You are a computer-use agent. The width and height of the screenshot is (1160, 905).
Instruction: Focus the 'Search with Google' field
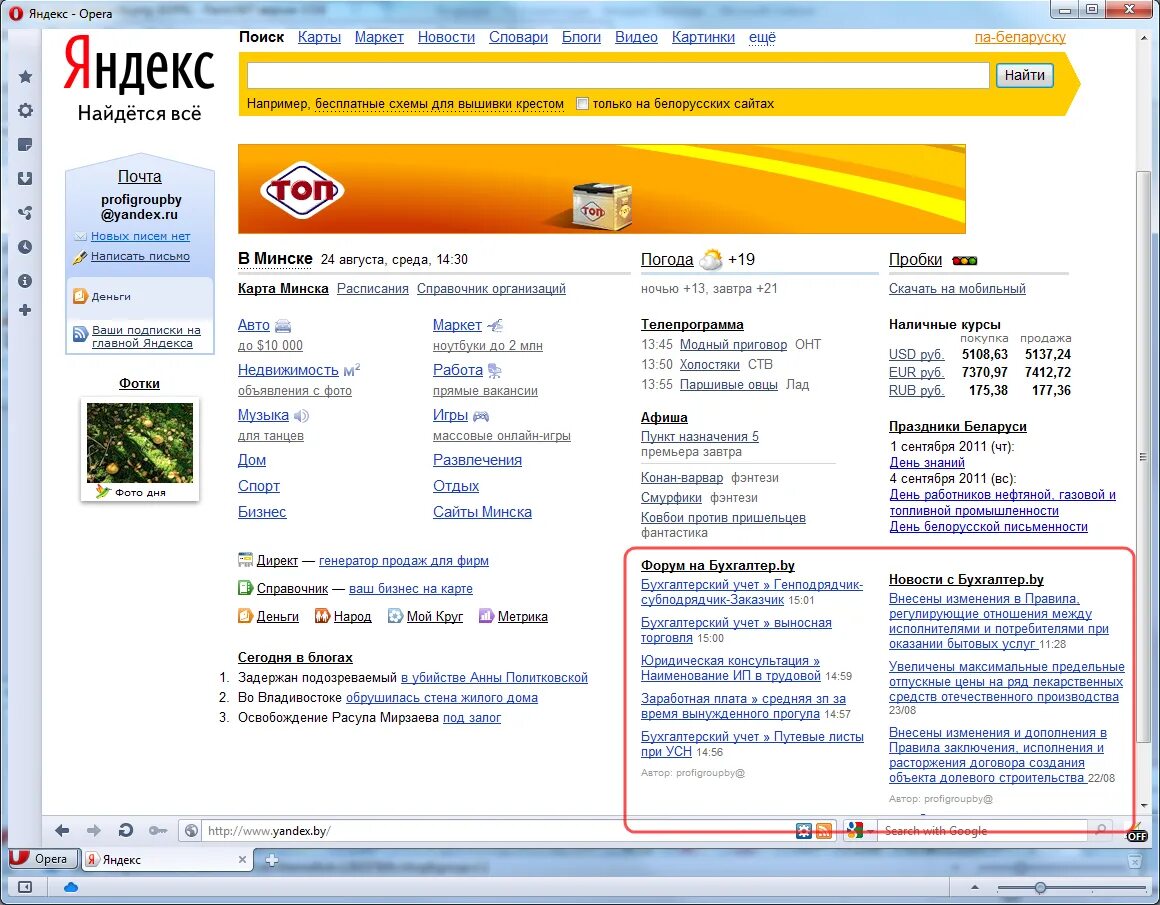click(984, 831)
